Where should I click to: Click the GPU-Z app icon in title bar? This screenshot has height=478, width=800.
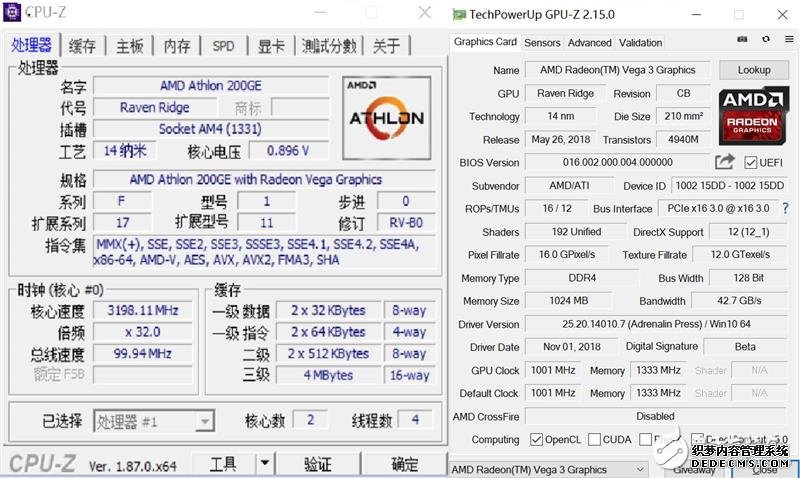[x=459, y=14]
